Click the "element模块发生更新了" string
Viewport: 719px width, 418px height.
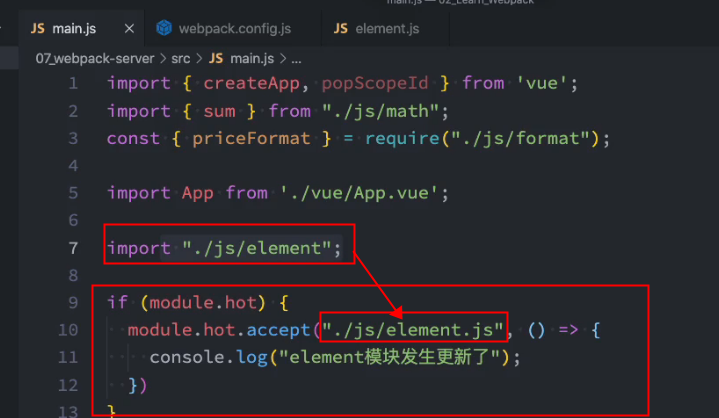pos(389,358)
